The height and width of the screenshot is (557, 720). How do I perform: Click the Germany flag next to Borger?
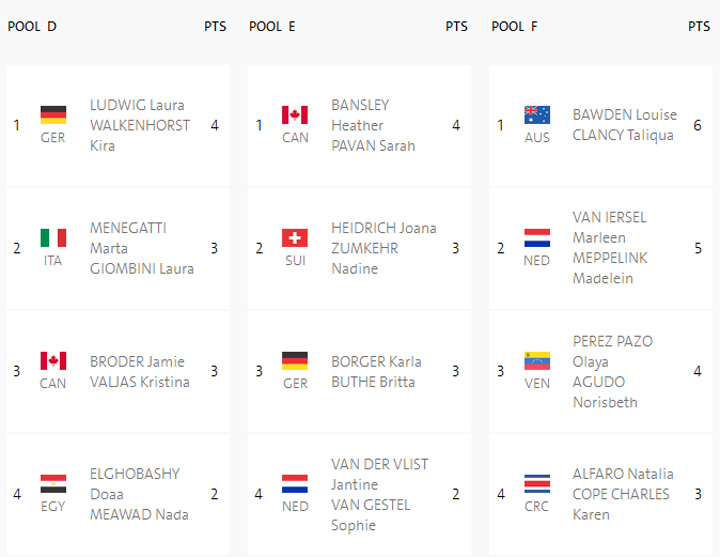click(295, 361)
